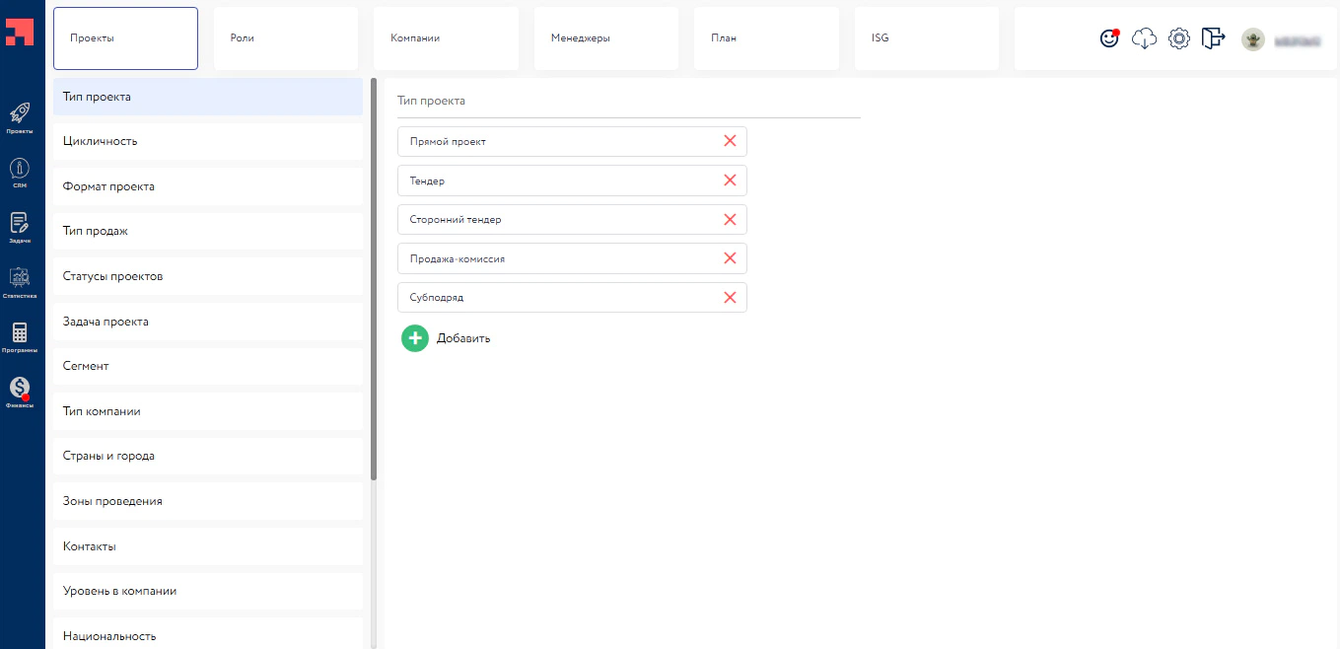Log out using the door-exit icon
Image resolution: width=1340 pixels, height=649 pixels.
1213,38
